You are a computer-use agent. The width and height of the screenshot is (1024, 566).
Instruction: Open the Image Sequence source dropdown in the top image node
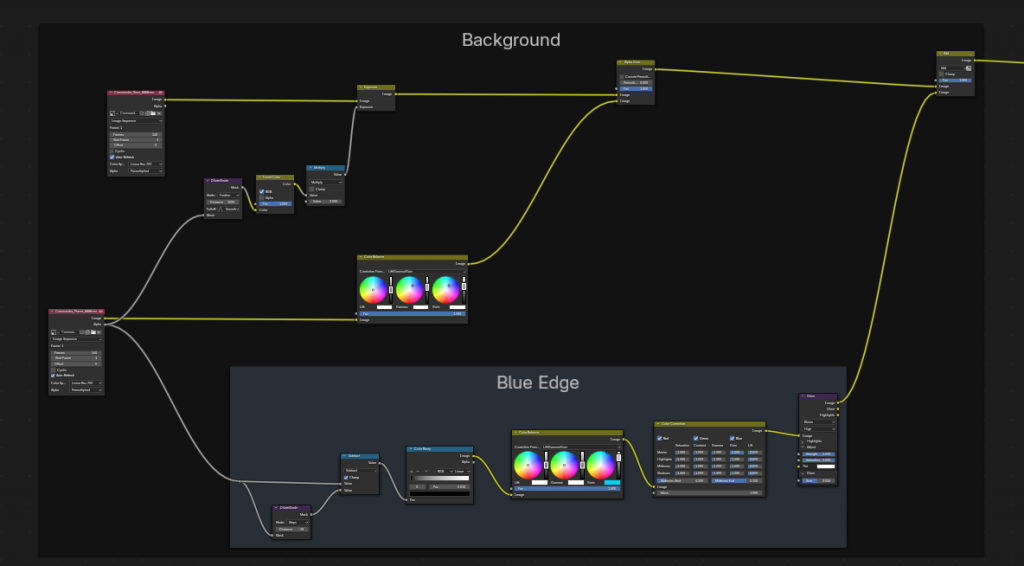coord(135,121)
